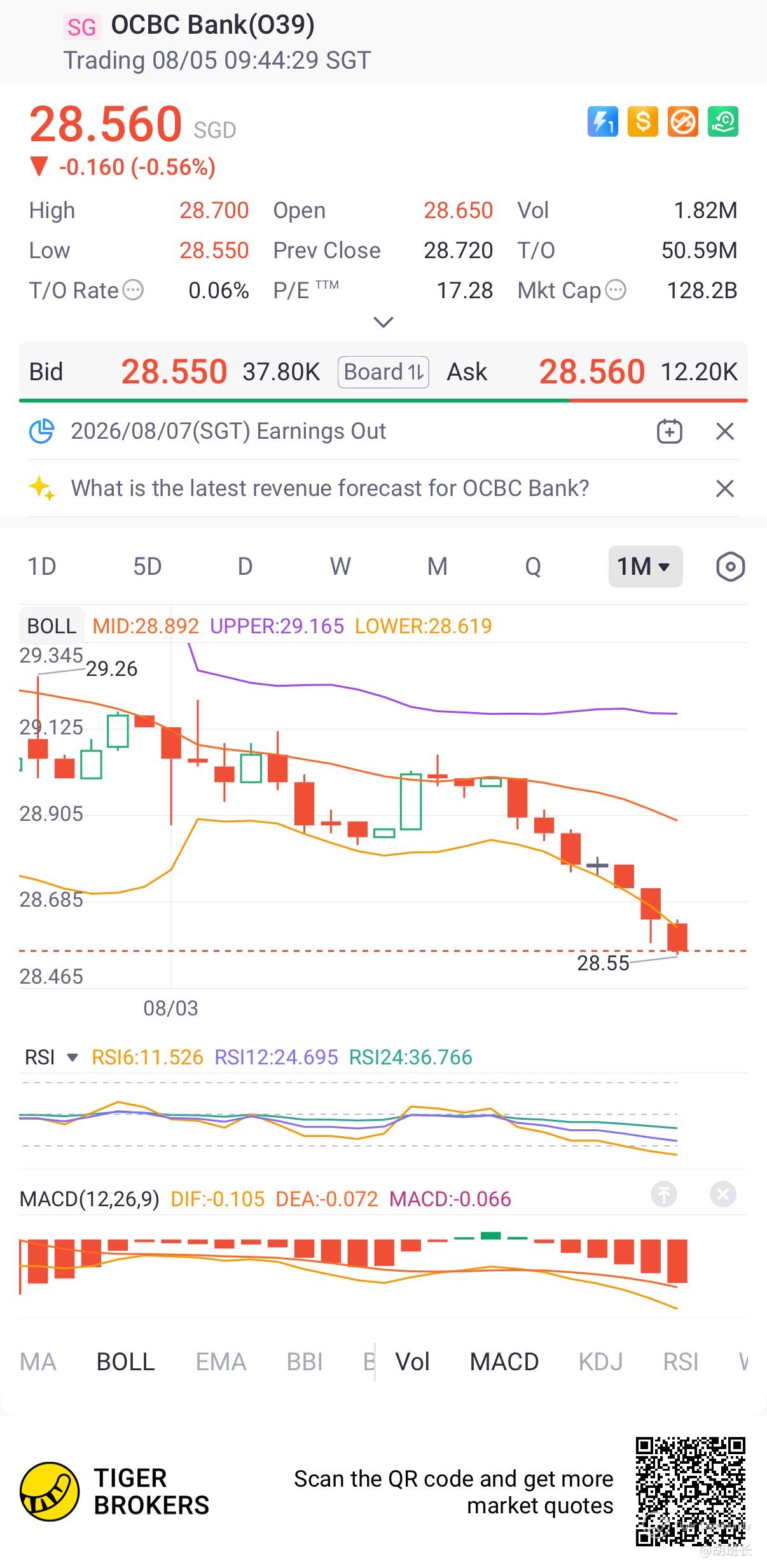Add the earnings date via calendar icon
This screenshot has height=1568, width=767.
(x=669, y=431)
